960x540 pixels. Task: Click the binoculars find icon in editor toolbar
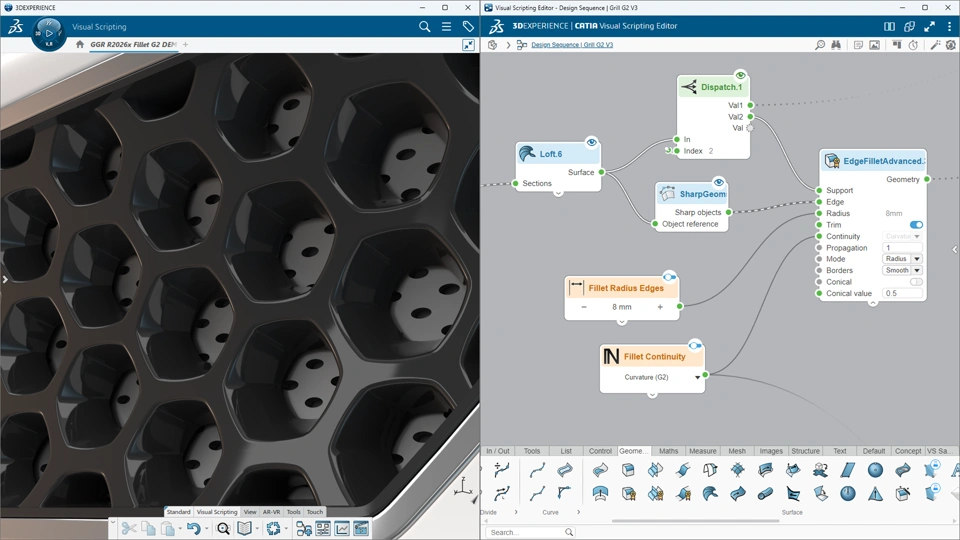pyautogui.click(x=836, y=45)
